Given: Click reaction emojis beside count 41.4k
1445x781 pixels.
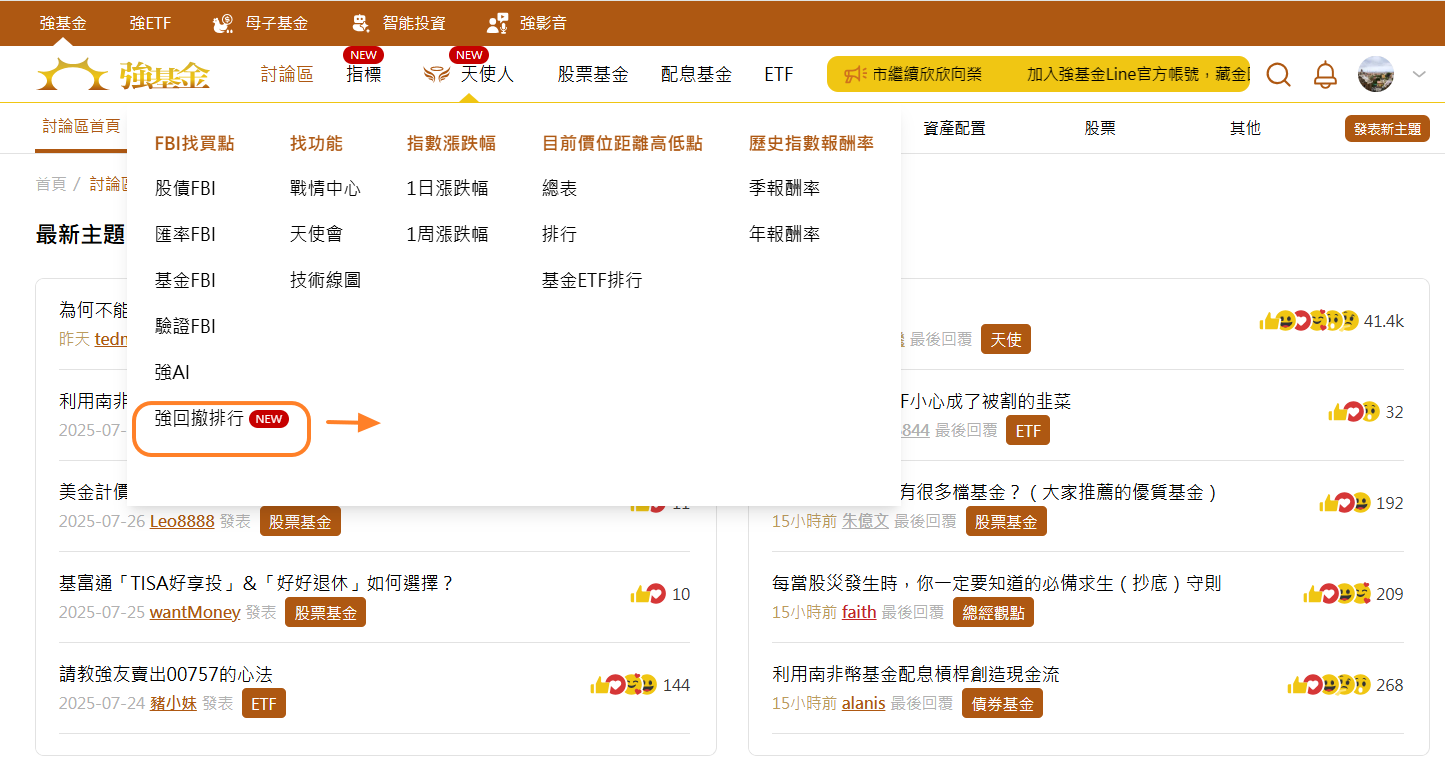Looking at the screenshot, I should point(1310,321).
